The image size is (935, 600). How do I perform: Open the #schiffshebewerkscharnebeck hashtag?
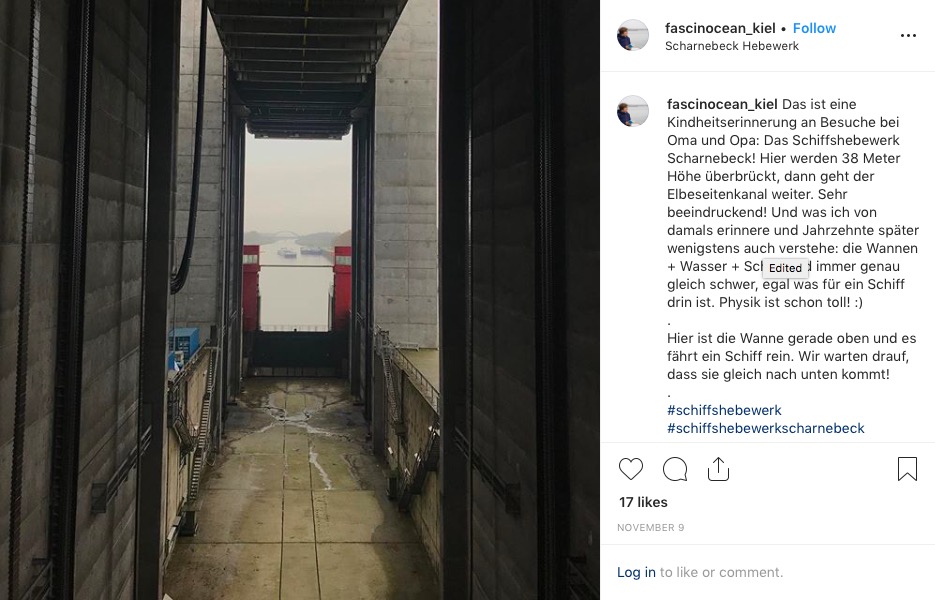click(x=766, y=428)
